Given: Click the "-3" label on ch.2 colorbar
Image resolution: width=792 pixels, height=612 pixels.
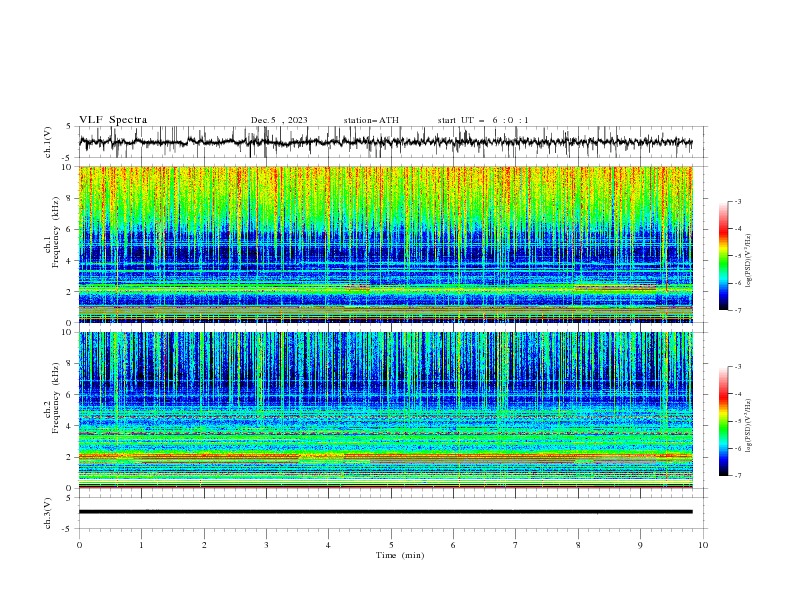Looking at the screenshot, I should pyautogui.click(x=737, y=367).
